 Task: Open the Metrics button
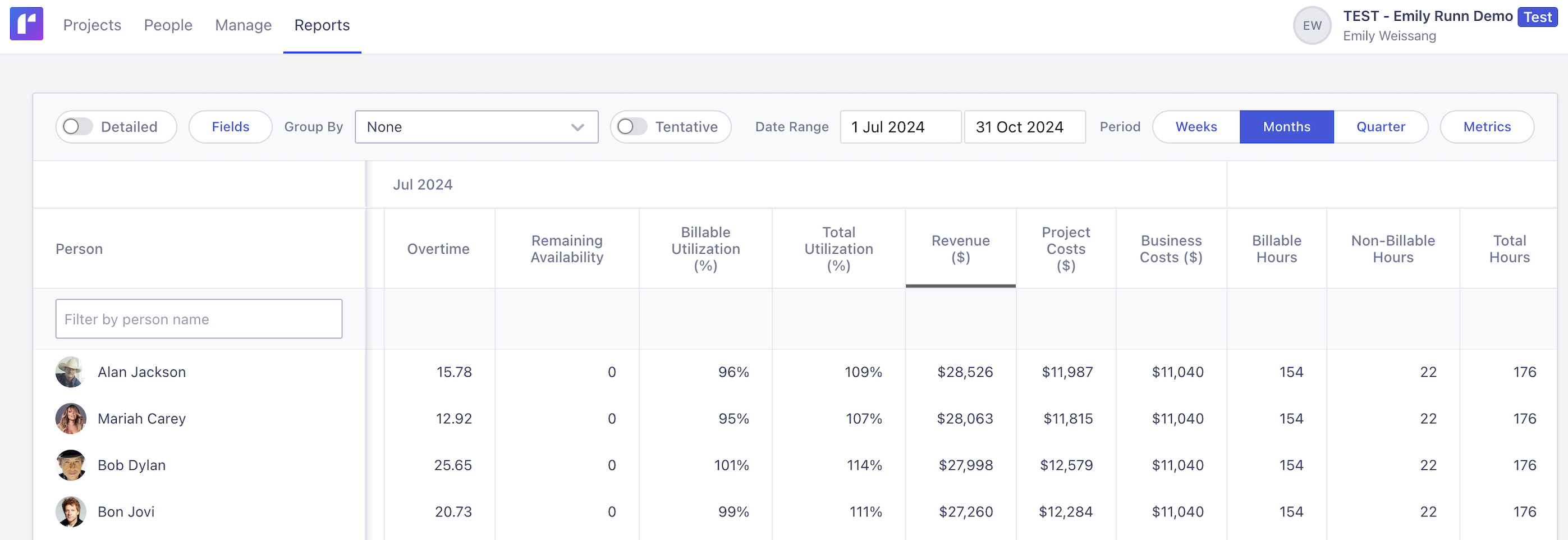[1486, 127]
